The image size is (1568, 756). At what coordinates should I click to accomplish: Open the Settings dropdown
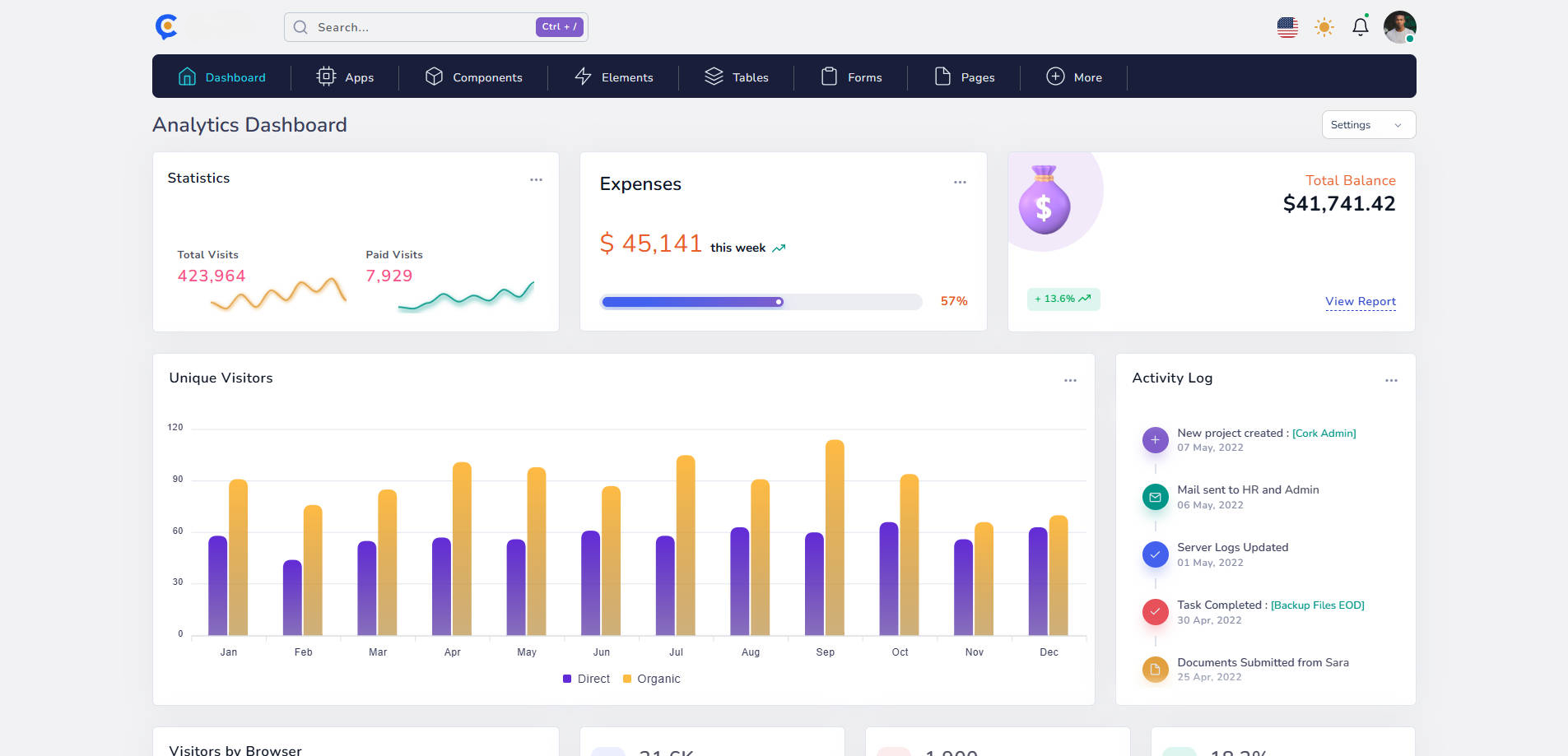[1367, 124]
